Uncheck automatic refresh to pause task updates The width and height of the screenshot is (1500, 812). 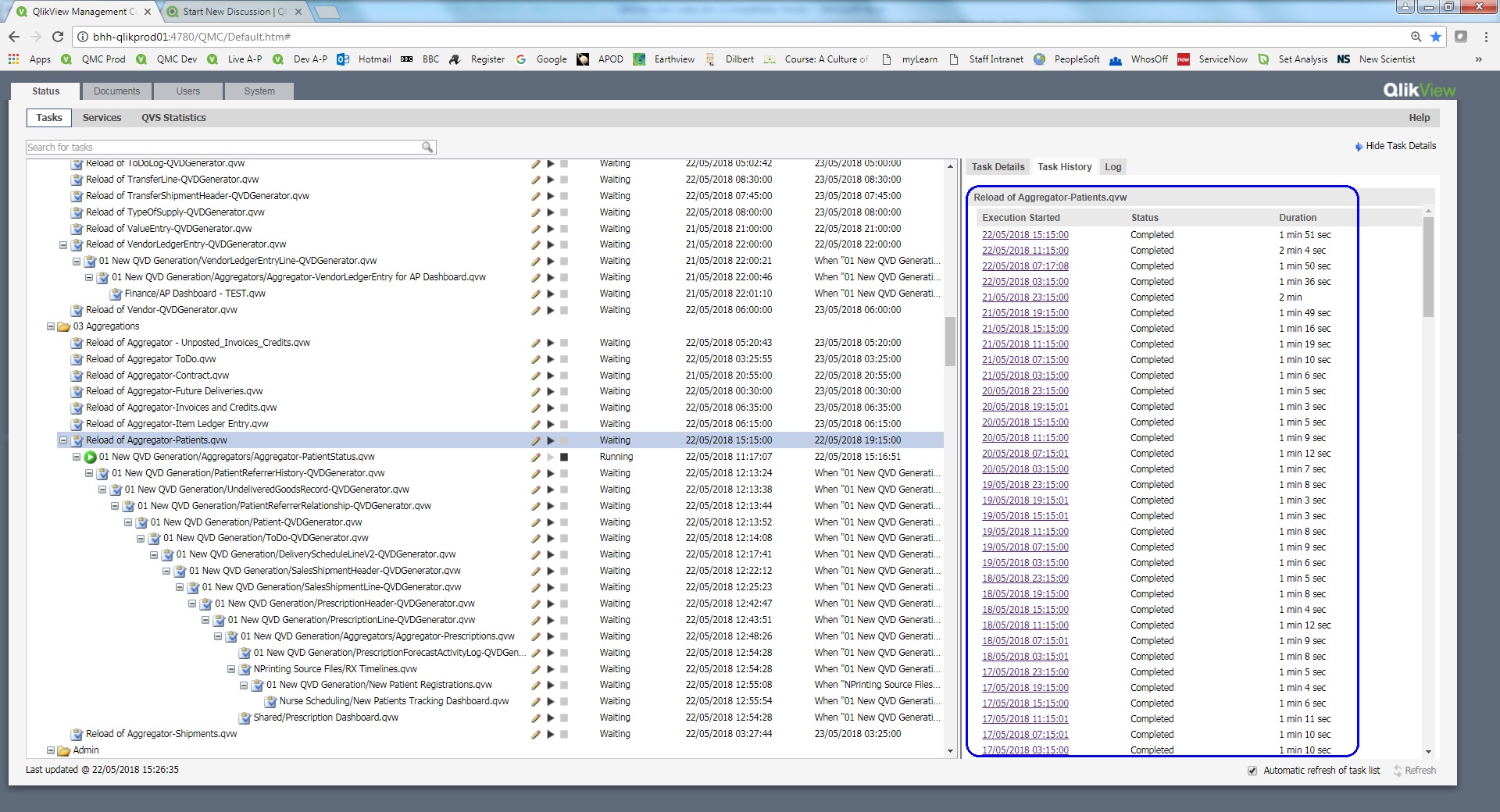pos(1252,771)
